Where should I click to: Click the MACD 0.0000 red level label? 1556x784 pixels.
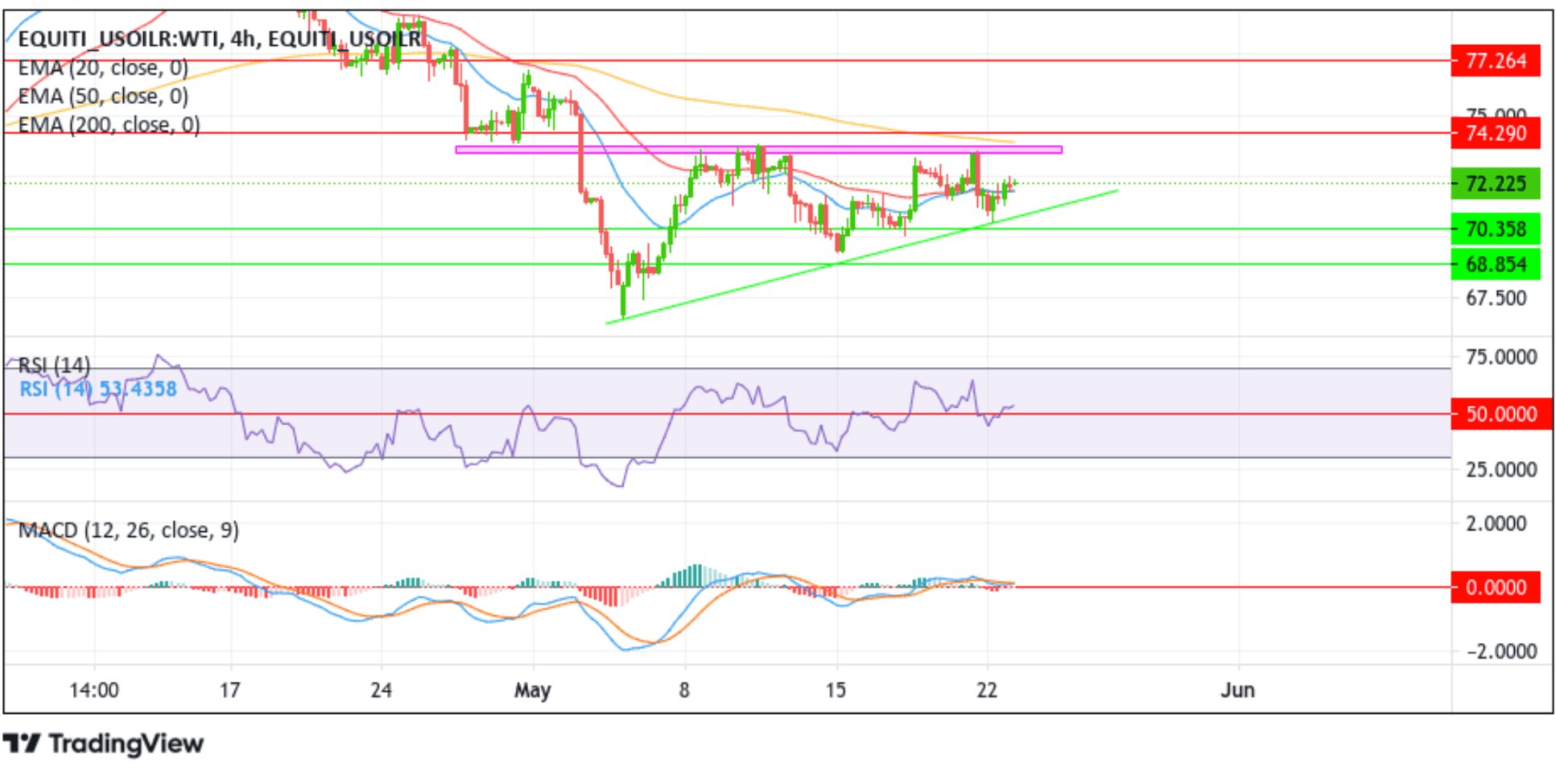point(1496,588)
